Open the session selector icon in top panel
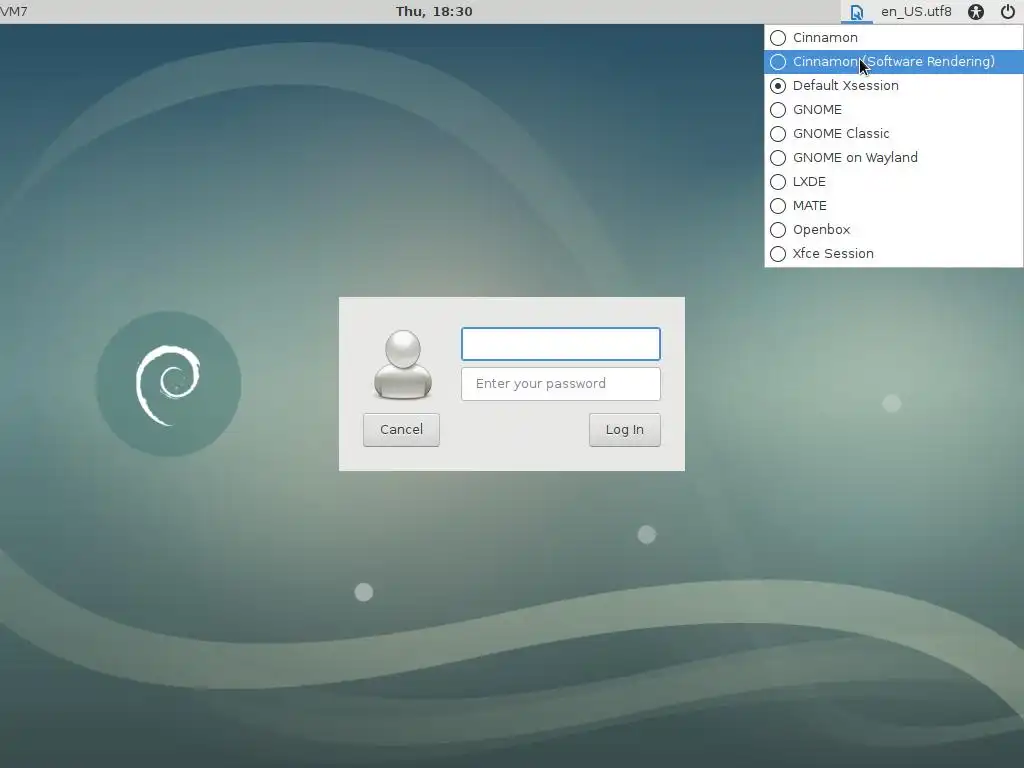This screenshot has width=1024, height=768. tap(856, 12)
